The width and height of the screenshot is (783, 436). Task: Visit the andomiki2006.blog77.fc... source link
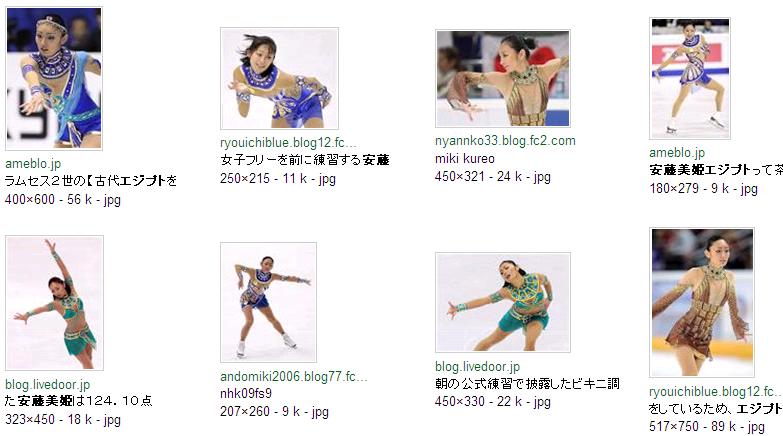tap(294, 377)
